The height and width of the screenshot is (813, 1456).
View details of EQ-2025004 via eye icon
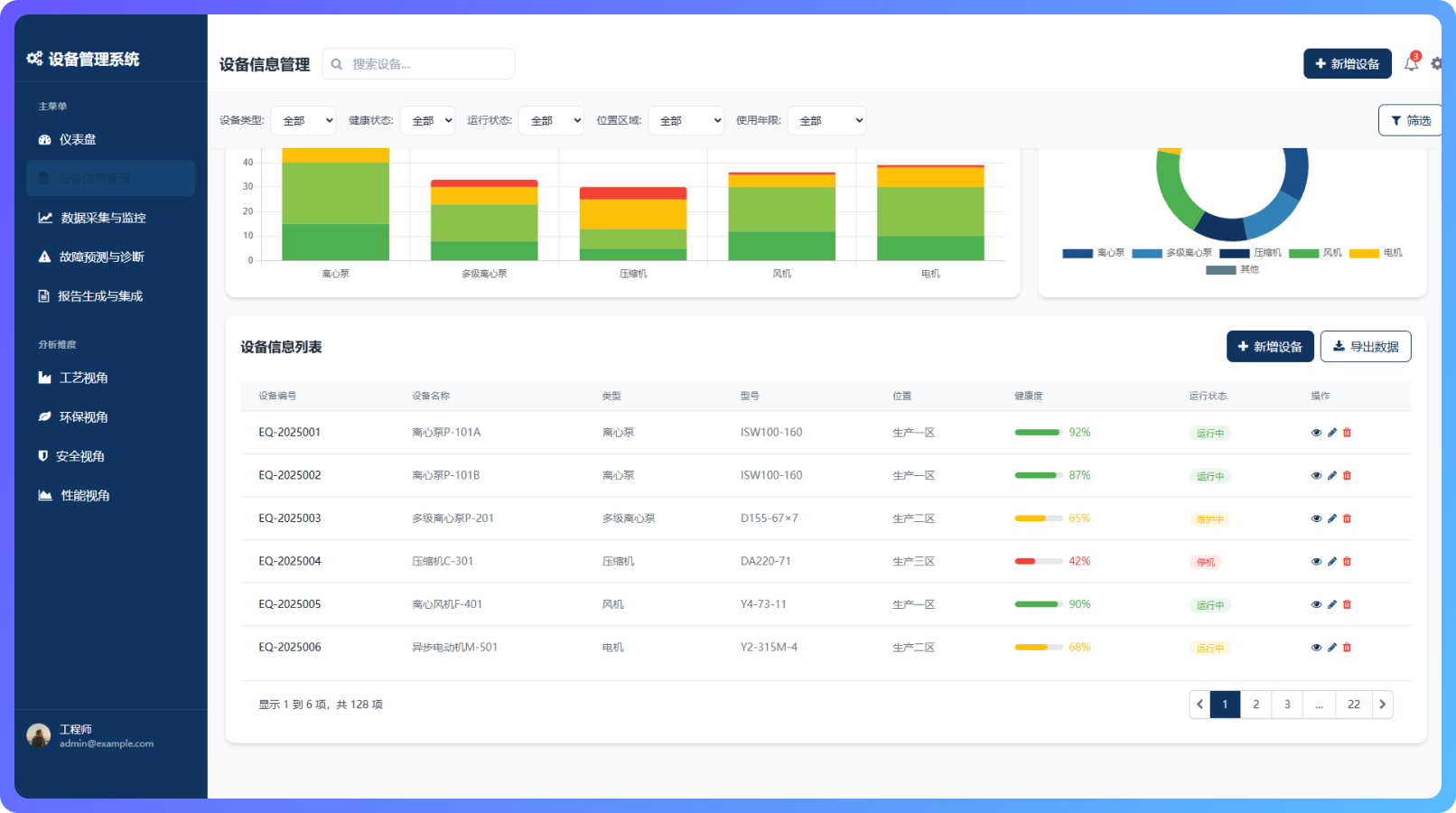point(1316,562)
